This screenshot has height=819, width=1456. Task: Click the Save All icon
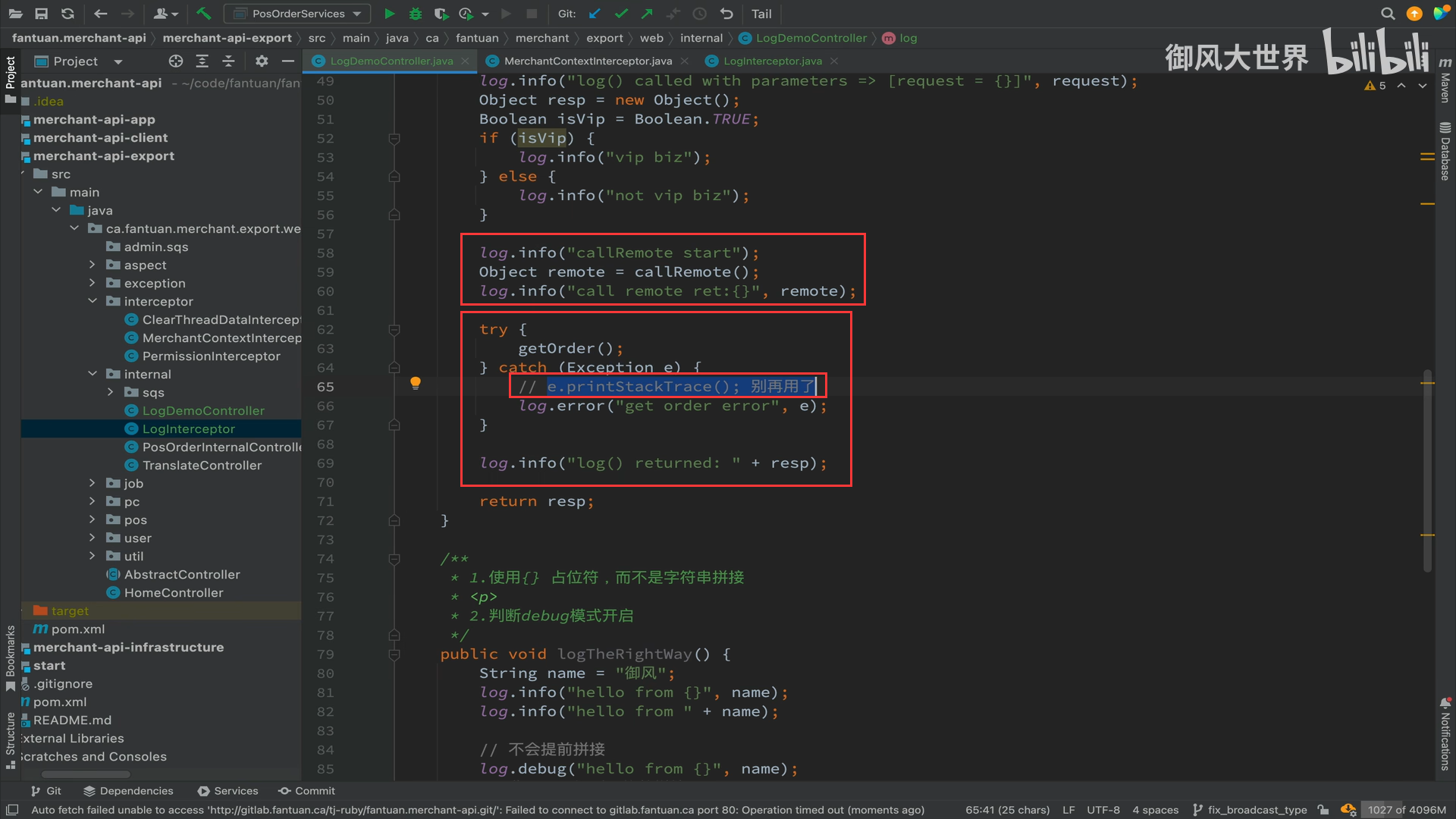(x=42, y=14)
